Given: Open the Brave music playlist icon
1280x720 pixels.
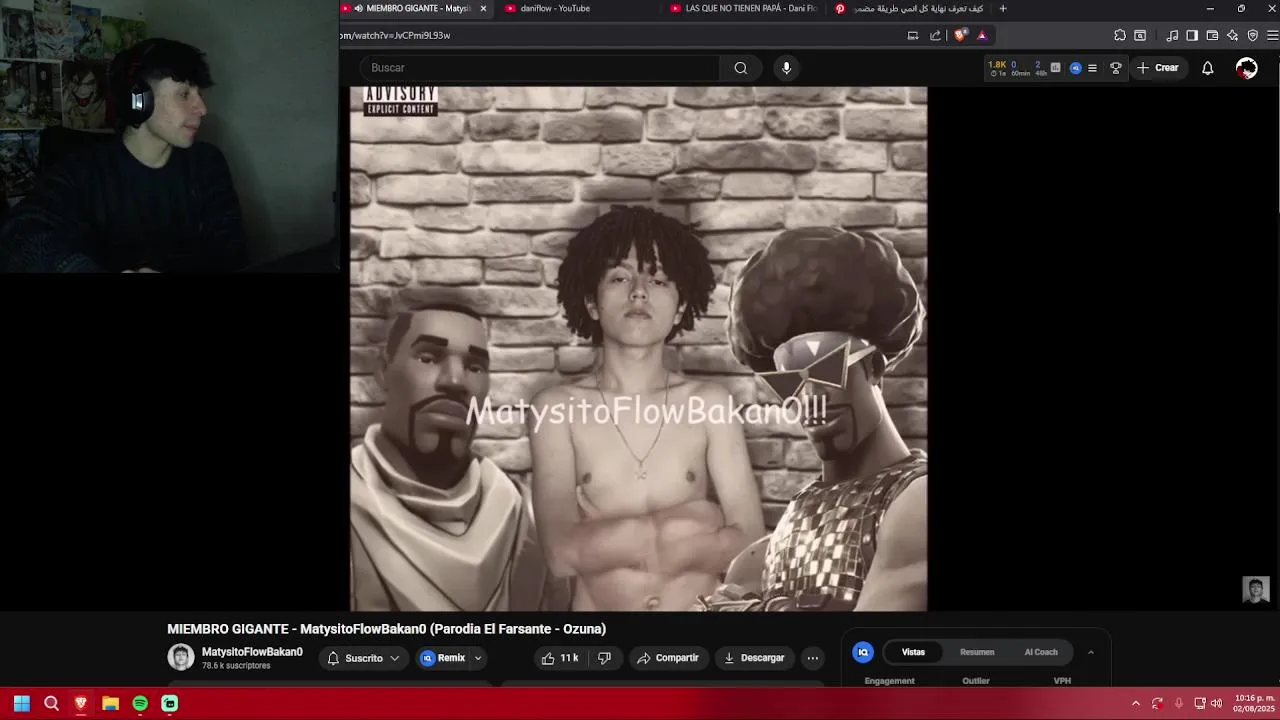Looking at the screenshot, I should (1172, 35).
